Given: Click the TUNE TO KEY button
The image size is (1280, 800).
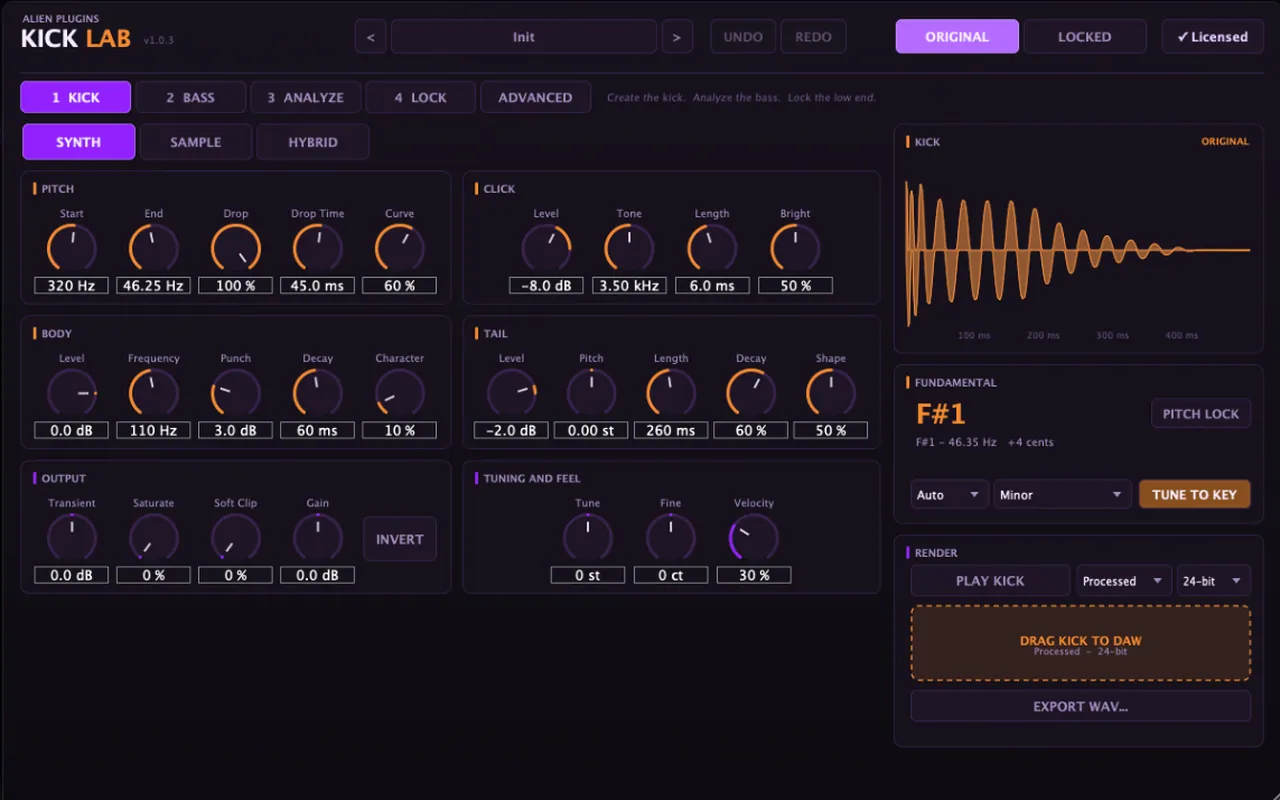Looking at the screenshot, I should tap(1195, 495).
